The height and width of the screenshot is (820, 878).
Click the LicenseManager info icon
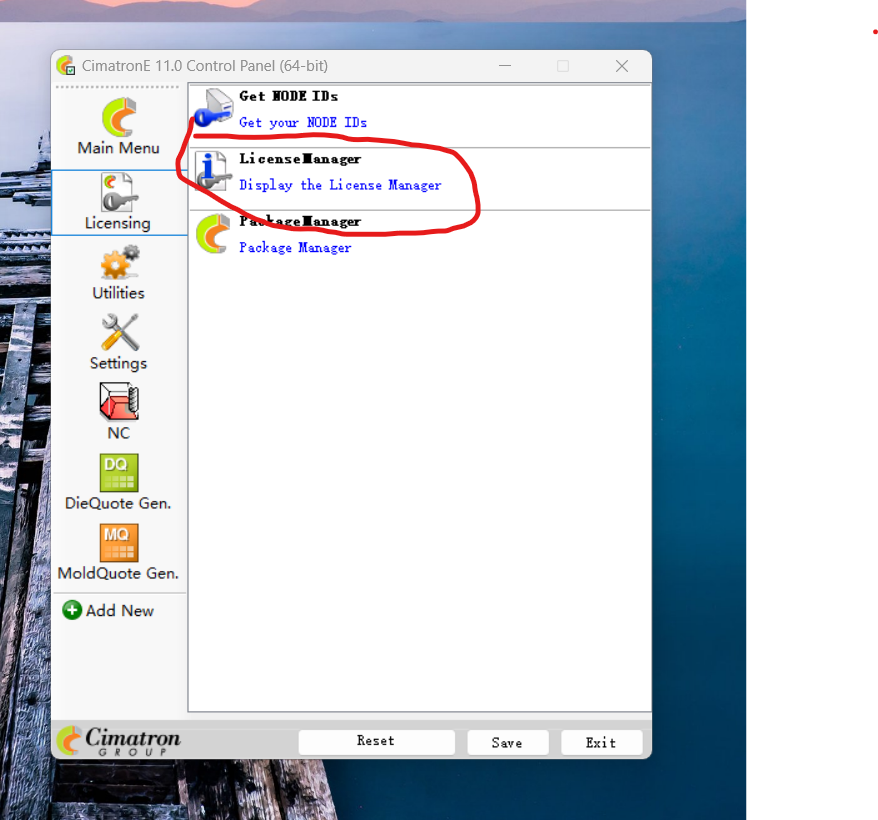[x=213, y=171]
